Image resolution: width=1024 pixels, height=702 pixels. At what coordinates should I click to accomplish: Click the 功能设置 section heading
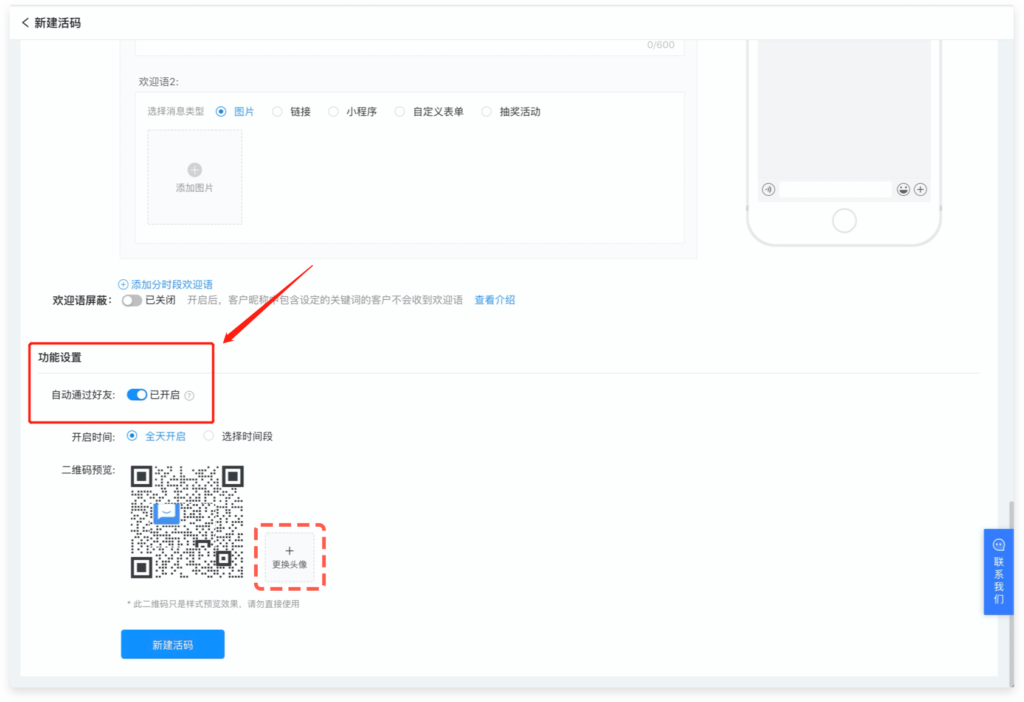[x=59, y=358]
